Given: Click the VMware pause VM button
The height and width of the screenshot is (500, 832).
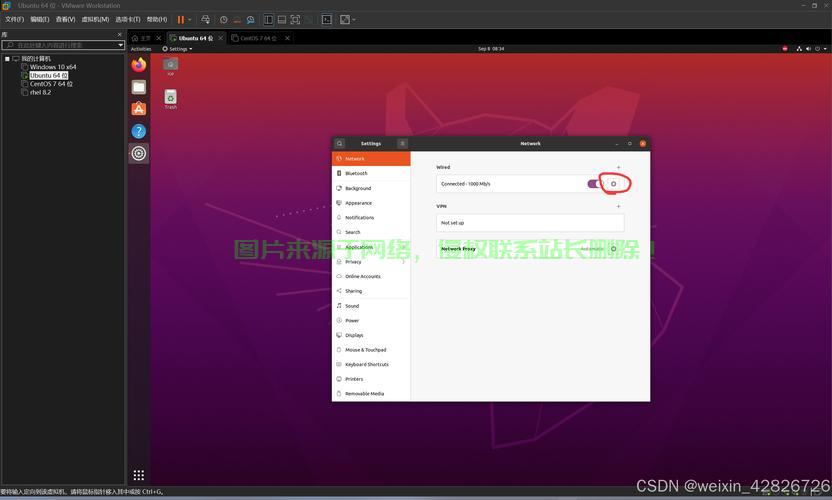Looking at the screenshot, I should pyautogui.click(x=181, y=19).
